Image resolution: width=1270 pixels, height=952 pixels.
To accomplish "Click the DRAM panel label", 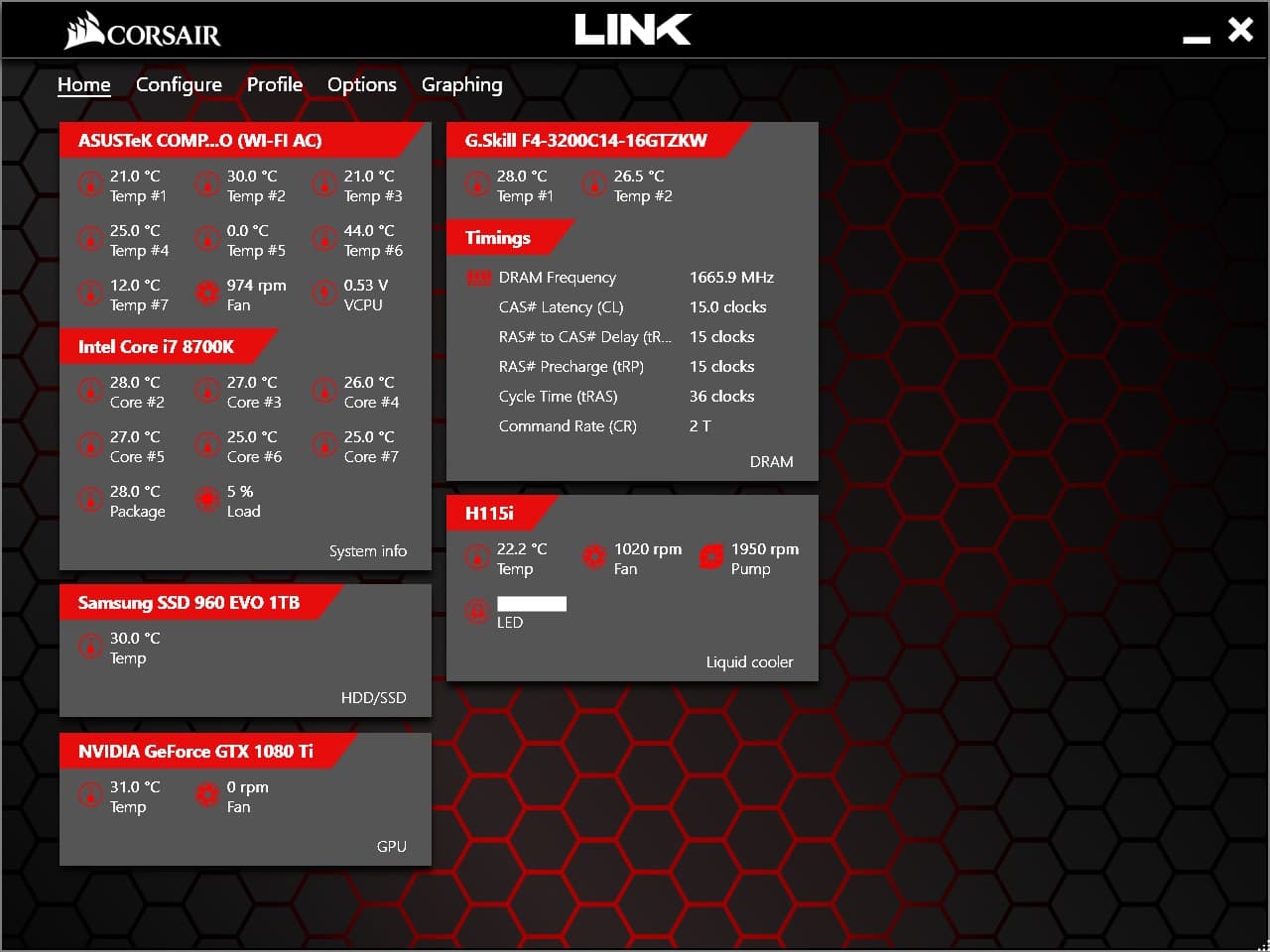I will coord(772,462).
